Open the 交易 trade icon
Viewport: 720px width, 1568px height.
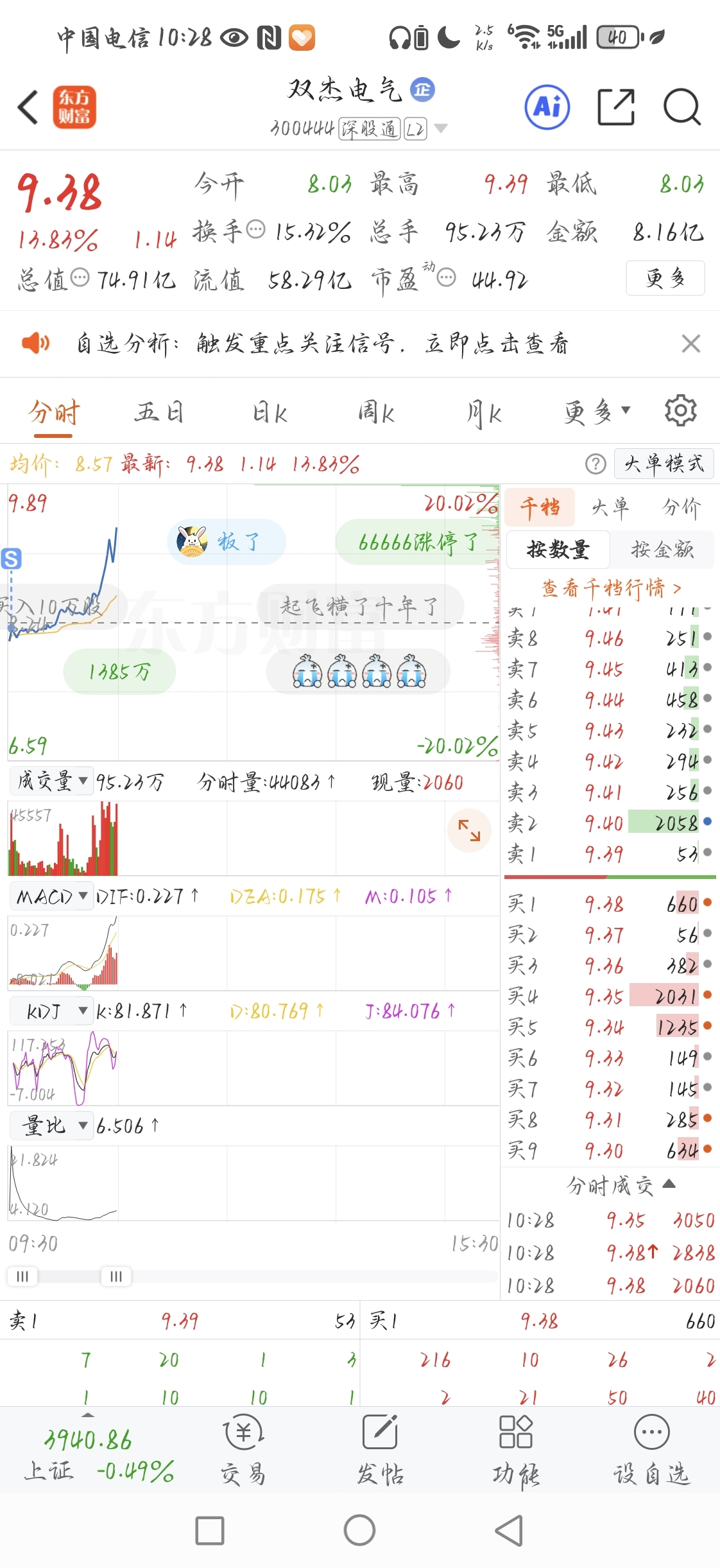243,1450
